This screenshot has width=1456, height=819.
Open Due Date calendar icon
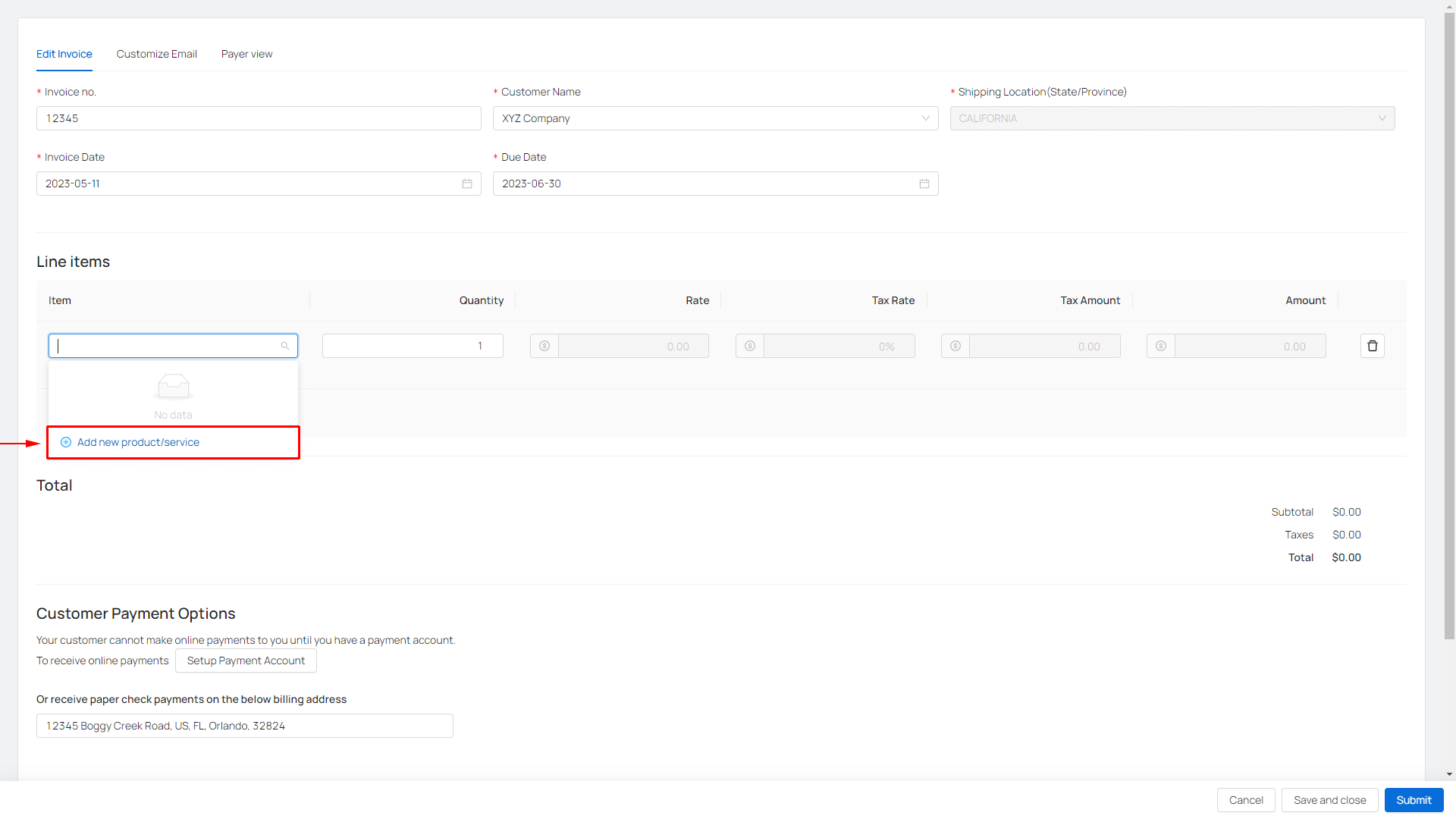point(924,184)
